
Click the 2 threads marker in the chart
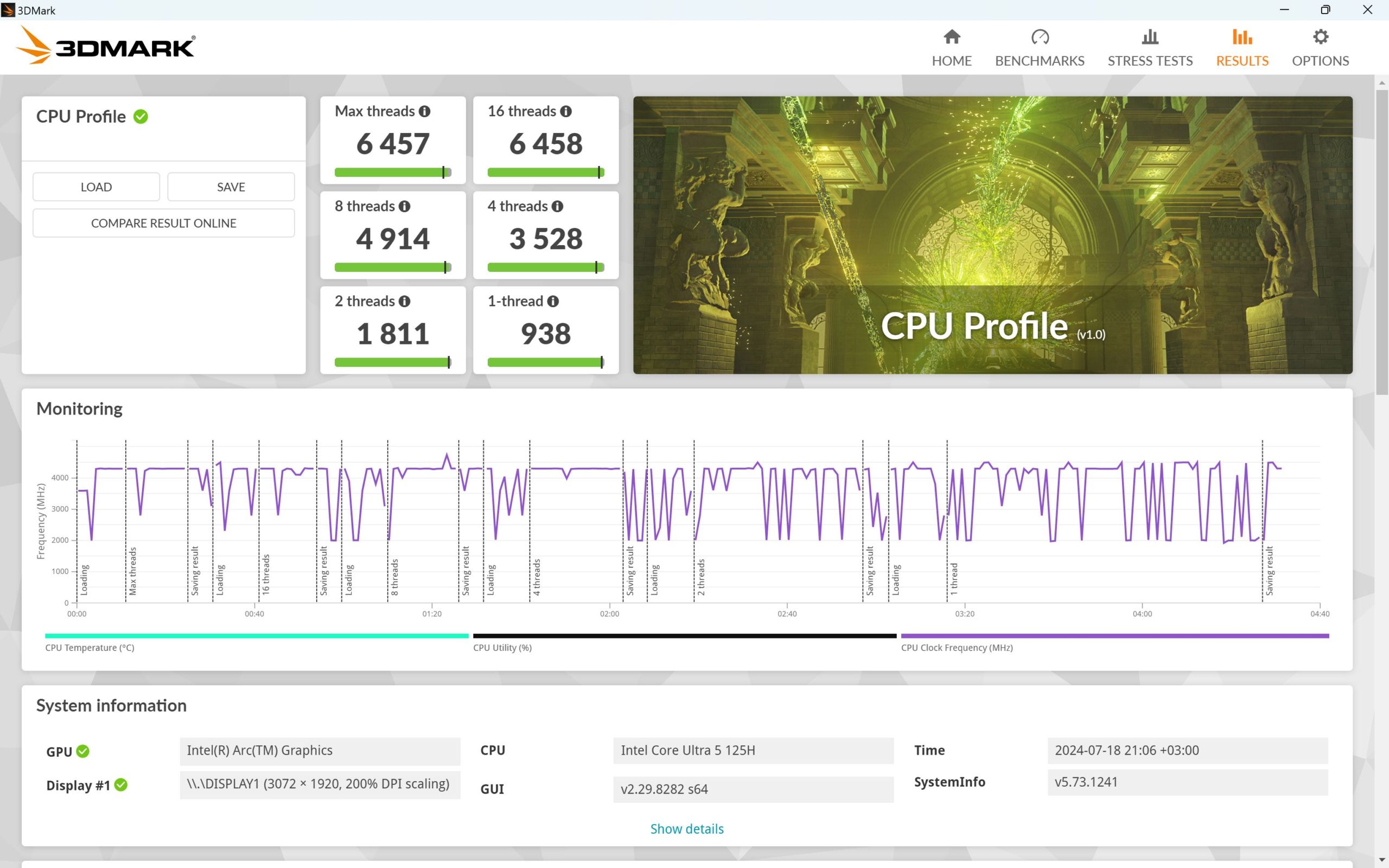point(701,578)
